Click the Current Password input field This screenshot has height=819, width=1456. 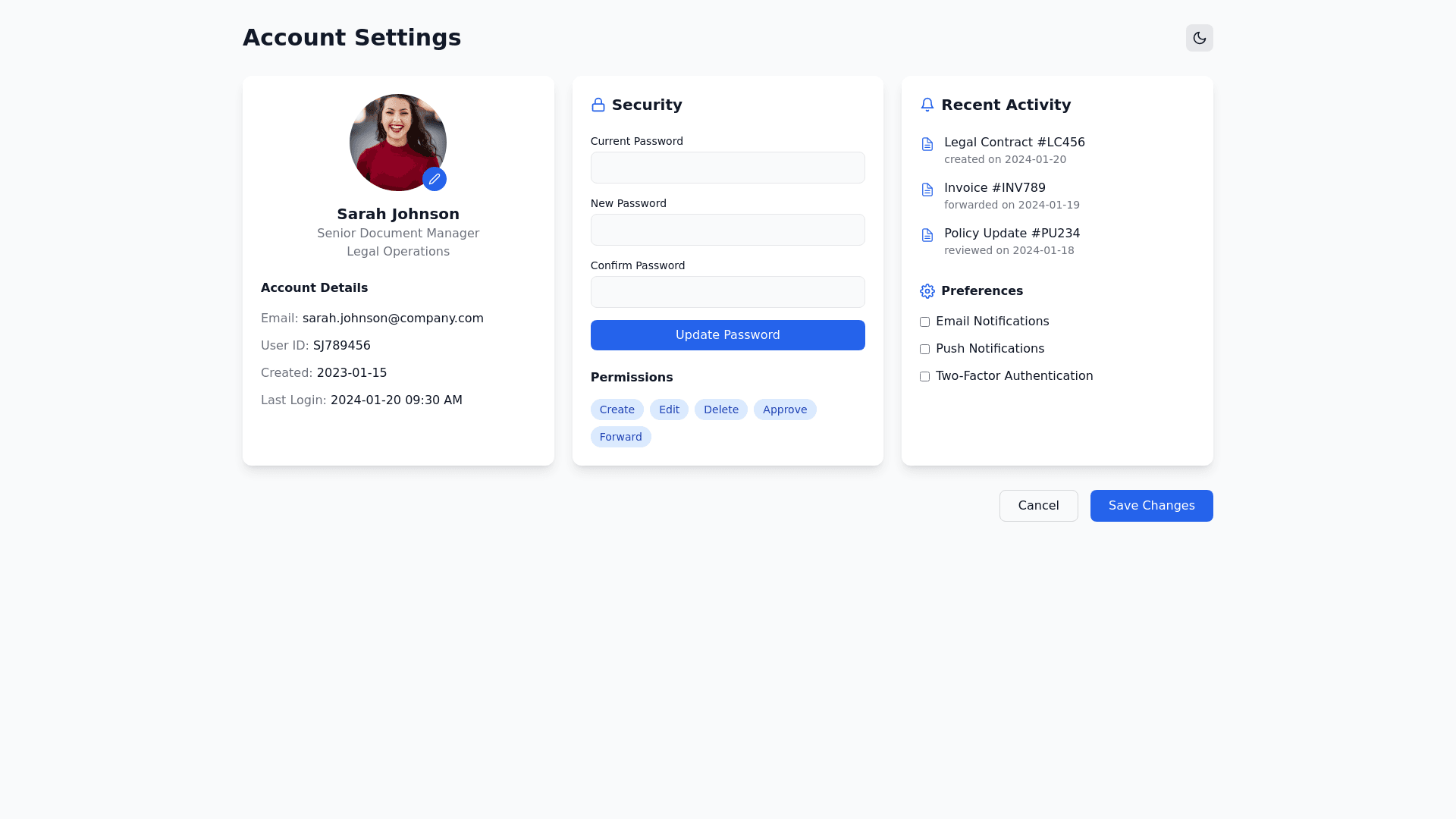click(x=727, y=168)
